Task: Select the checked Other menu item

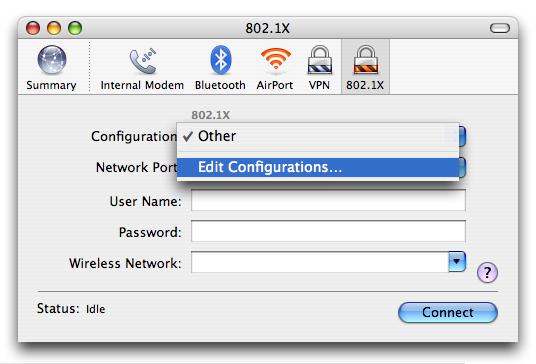Action: click(x=318, y=136)
